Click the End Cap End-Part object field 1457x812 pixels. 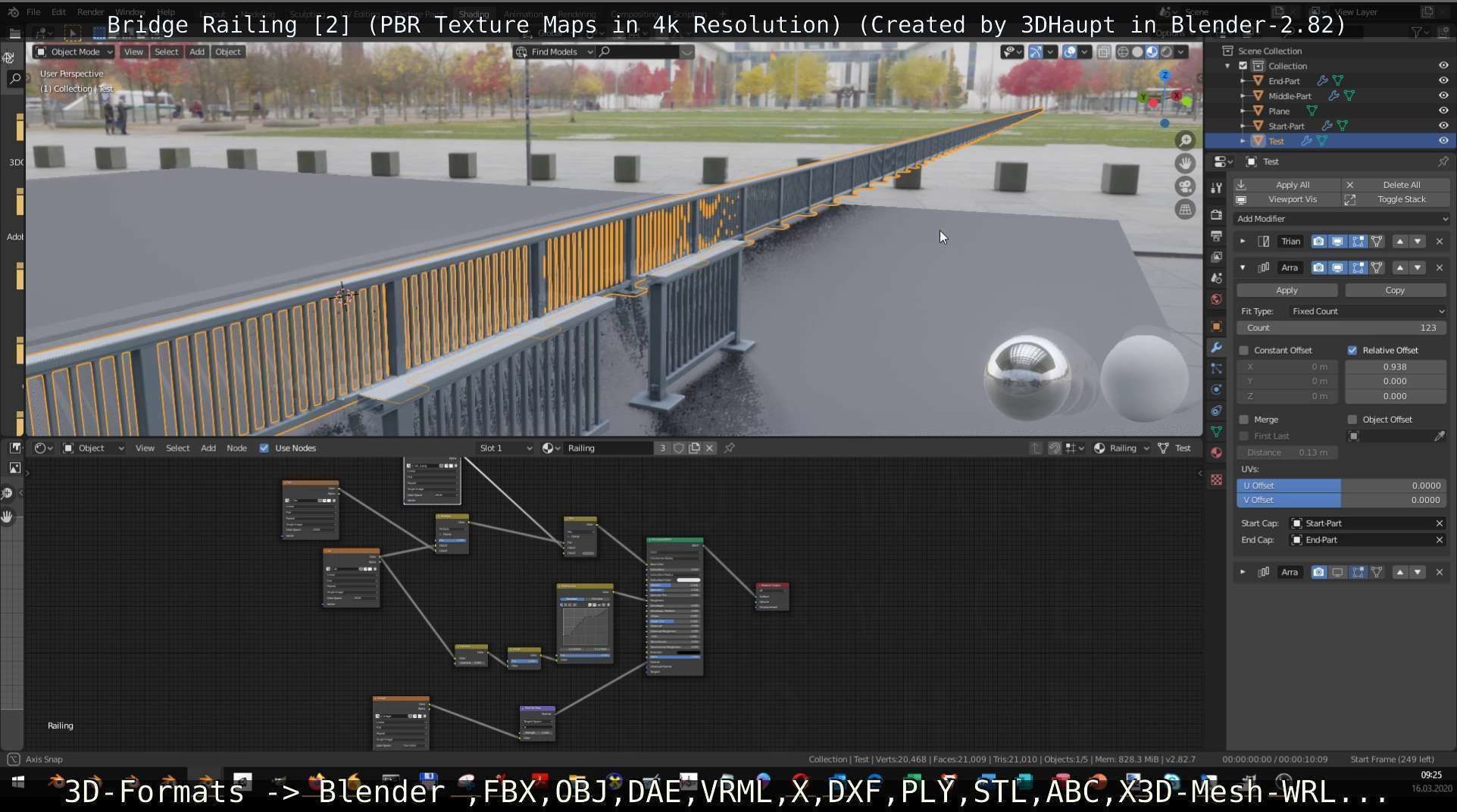pyautogui.click(x=1367, y=540)
